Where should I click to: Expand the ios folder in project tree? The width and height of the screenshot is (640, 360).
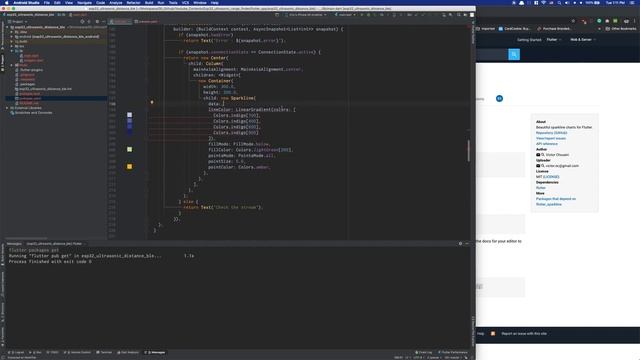(11, 46)
